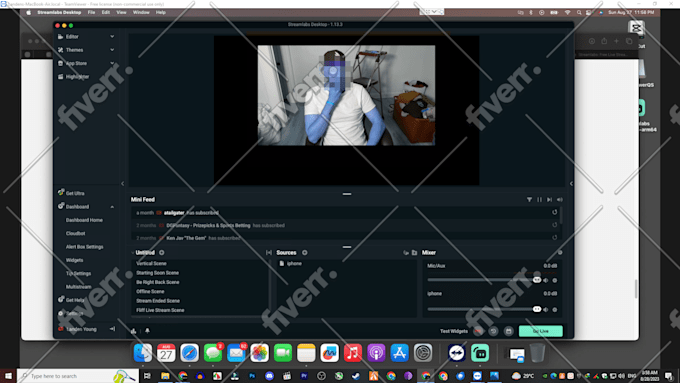Replay the Ken Jav subscription alert
Viewport: 680px width, 383px height.
[555, 237]
